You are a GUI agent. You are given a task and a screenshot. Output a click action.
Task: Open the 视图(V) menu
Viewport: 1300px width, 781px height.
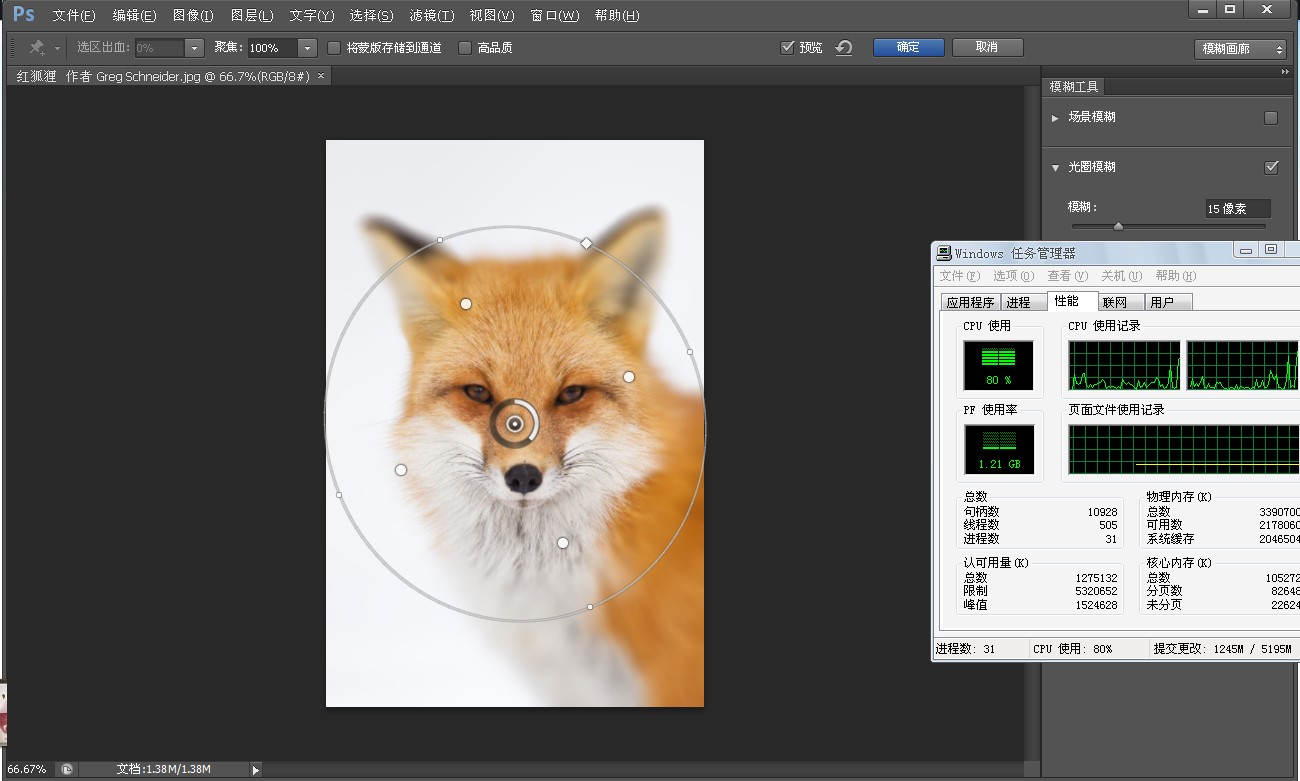492,16
